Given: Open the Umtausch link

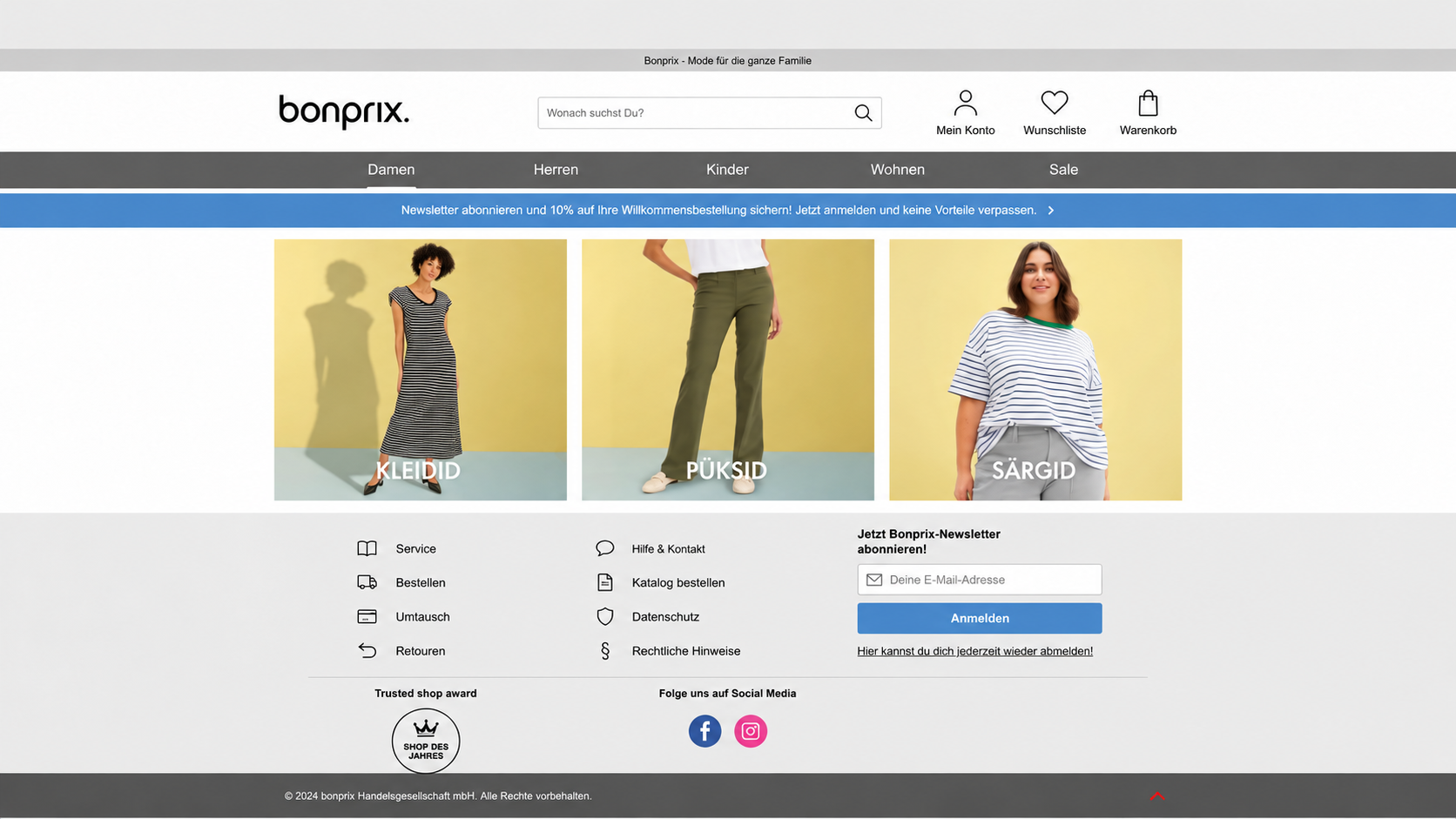Looking at the screenshot, I should click(422, 617).
